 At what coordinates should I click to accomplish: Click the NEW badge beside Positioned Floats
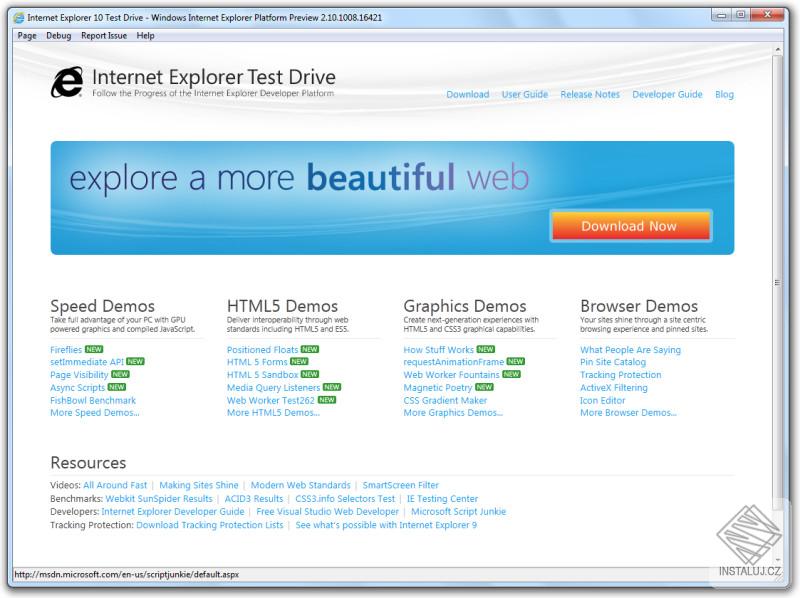point(310,350)
